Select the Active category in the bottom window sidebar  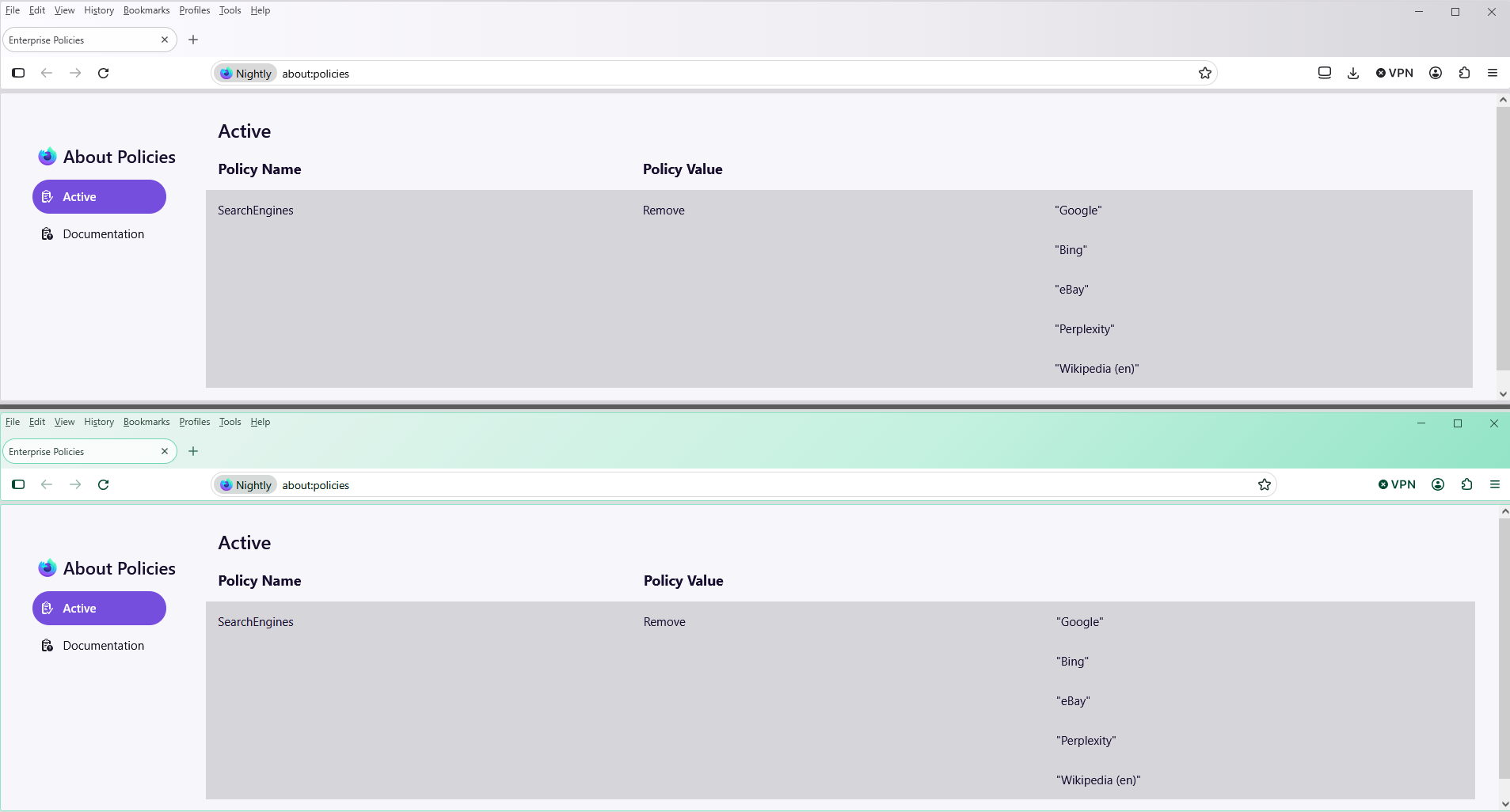(x=99, y=608)
